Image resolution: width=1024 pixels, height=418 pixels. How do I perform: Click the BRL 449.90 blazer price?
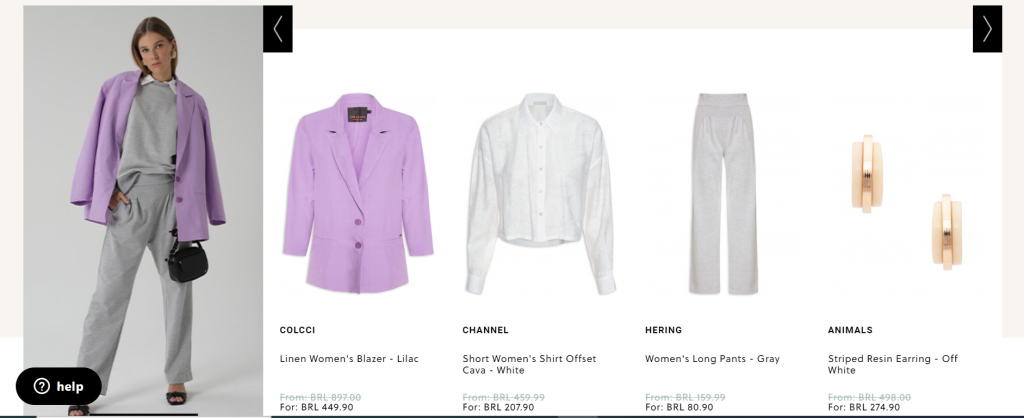[x=327, y=407]
